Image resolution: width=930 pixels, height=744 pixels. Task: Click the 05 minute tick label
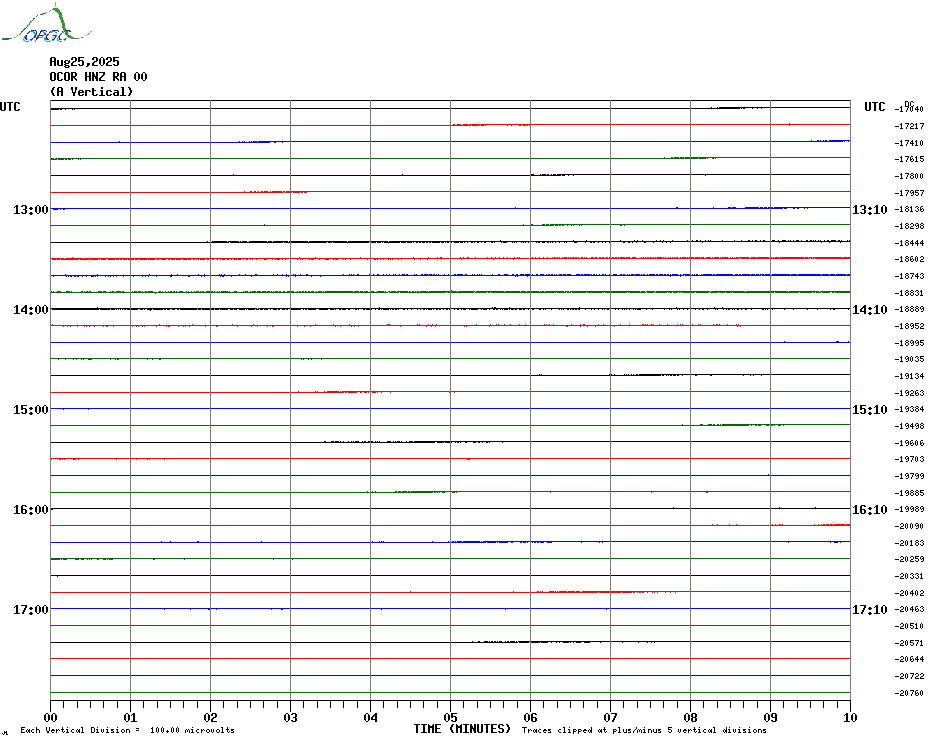450,718
